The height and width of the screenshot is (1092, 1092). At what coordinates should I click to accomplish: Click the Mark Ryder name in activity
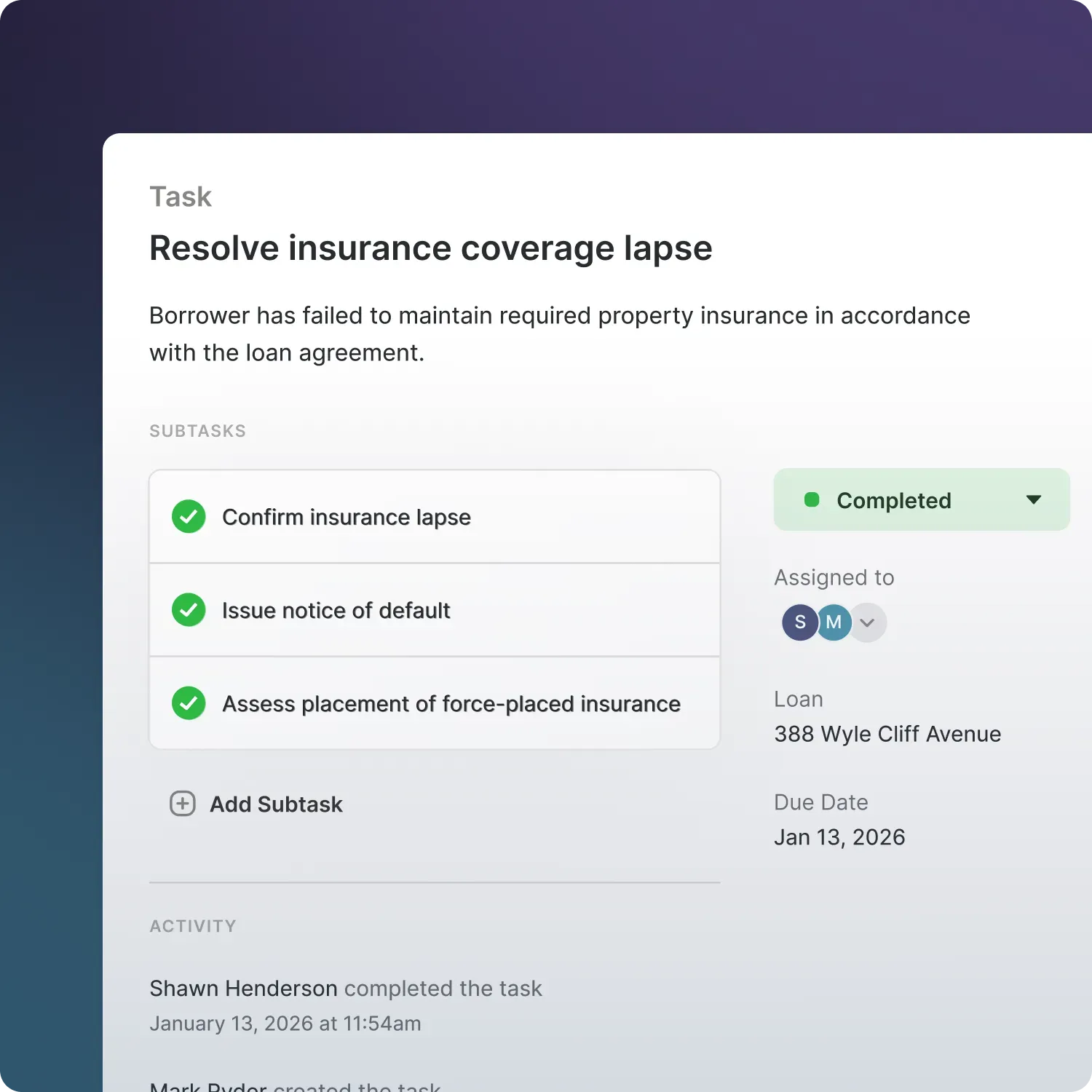pyautogui.click(x=208, y=1086)
